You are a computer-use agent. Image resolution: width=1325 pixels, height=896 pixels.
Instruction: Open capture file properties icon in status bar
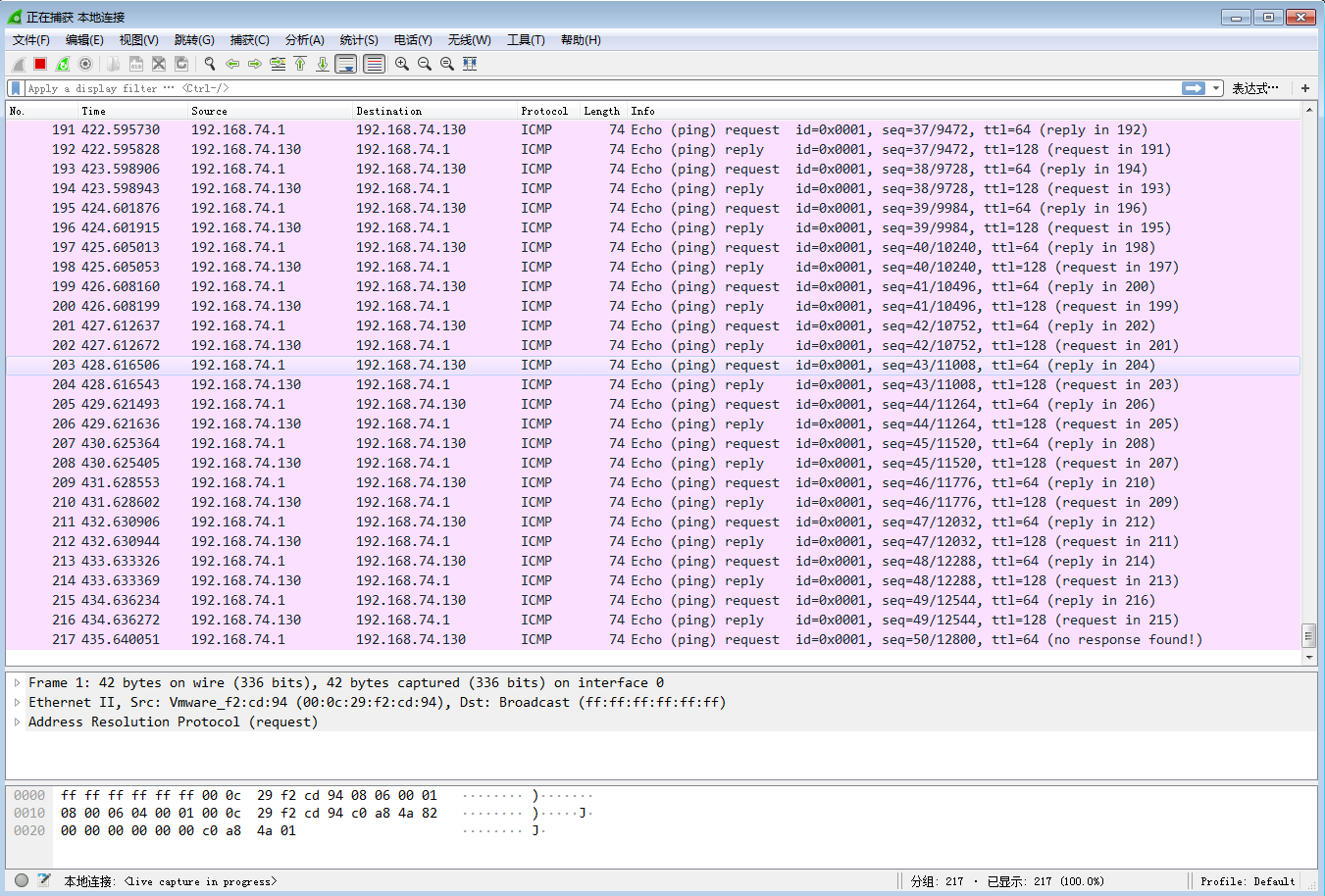(x=44, y=880)
